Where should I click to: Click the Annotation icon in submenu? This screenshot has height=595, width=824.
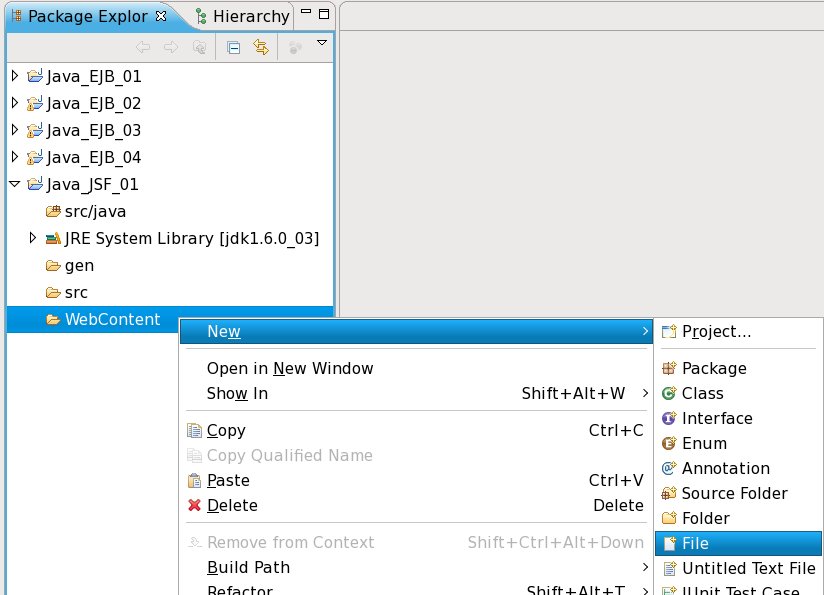tap(669, 469)
